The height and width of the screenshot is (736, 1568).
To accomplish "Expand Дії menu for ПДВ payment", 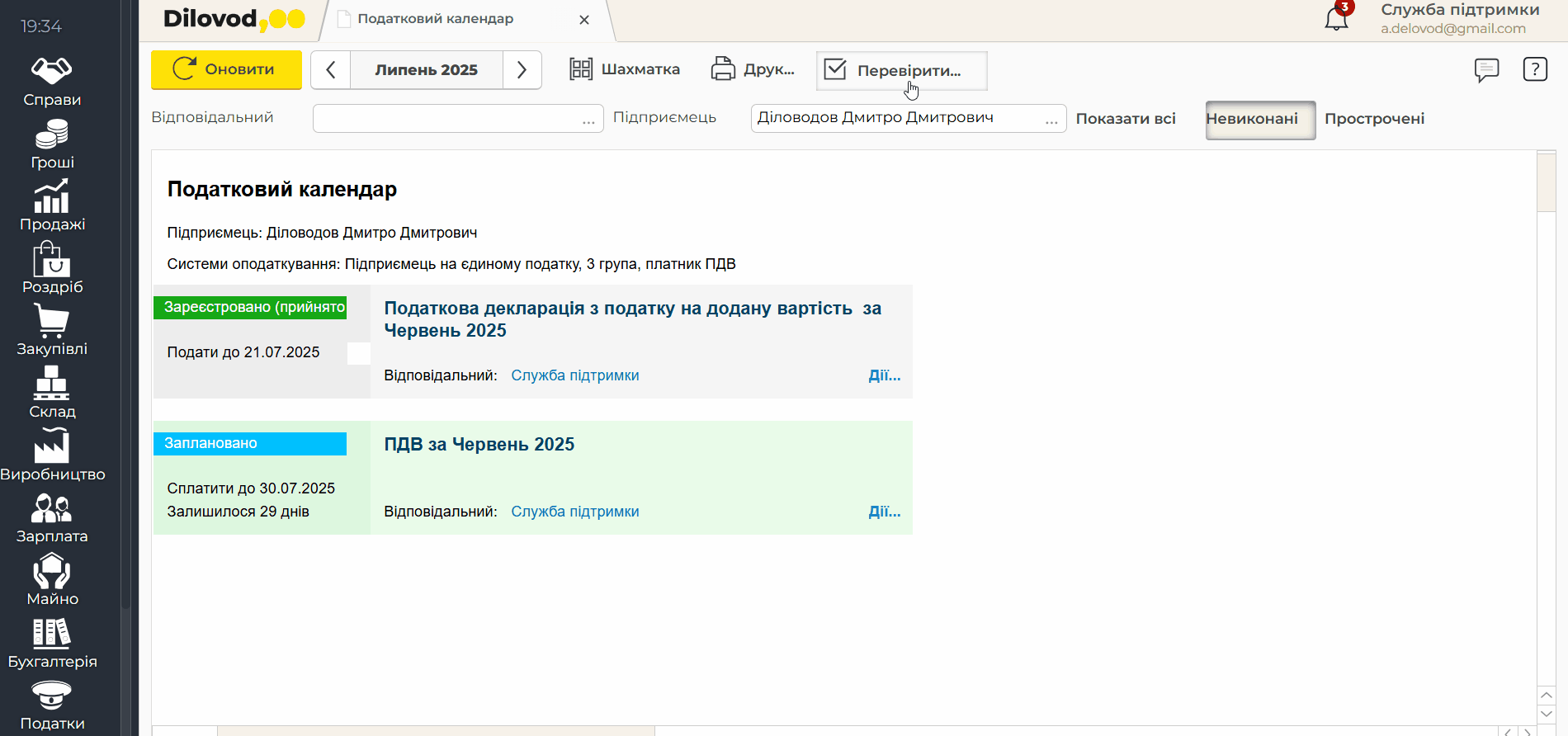I will [x=884, y=512].
